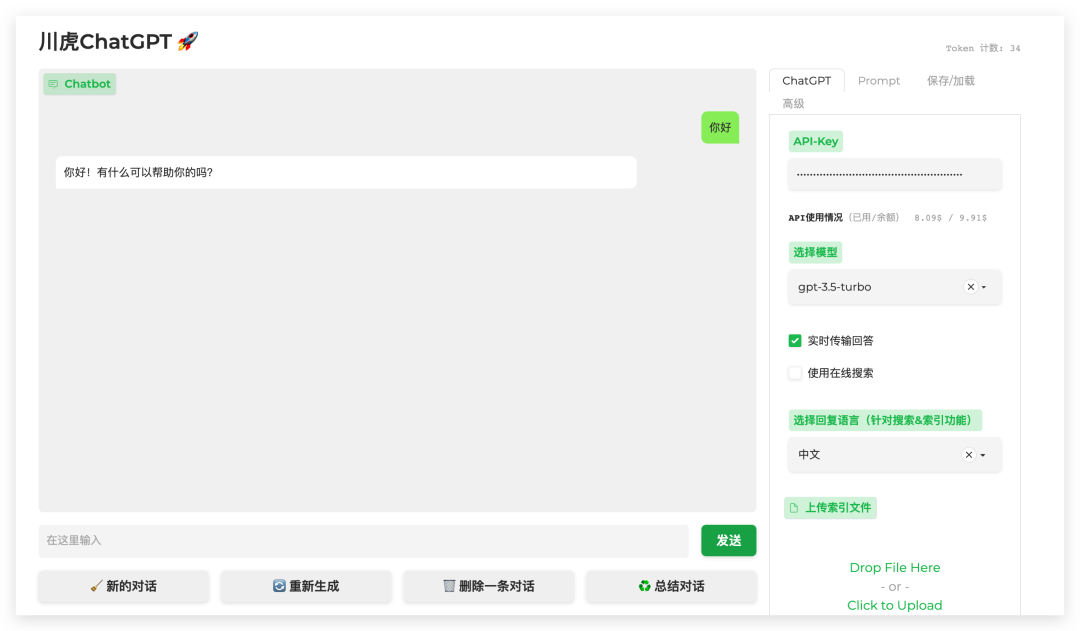The image size is (1080, 631).
Task: Click the Click to Upload link
Action: [x=894, y=605]
